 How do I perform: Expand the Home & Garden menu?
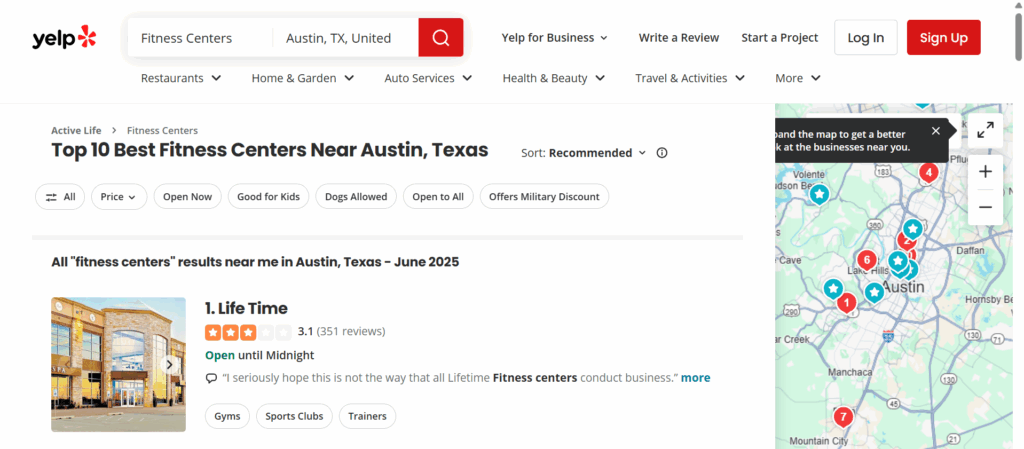[x=303, y=78]
